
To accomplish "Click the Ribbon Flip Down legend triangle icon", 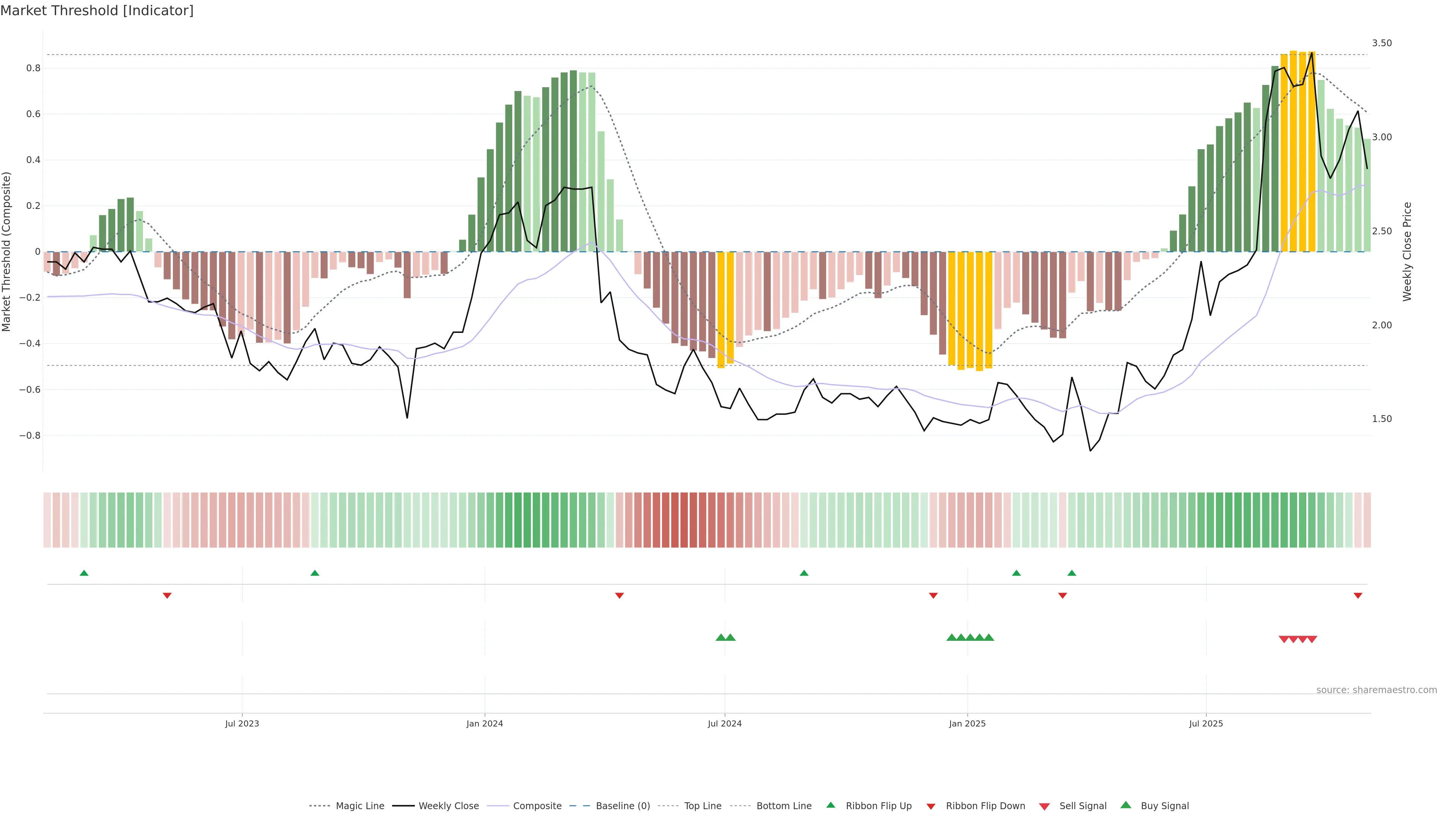I will point(930,806).
